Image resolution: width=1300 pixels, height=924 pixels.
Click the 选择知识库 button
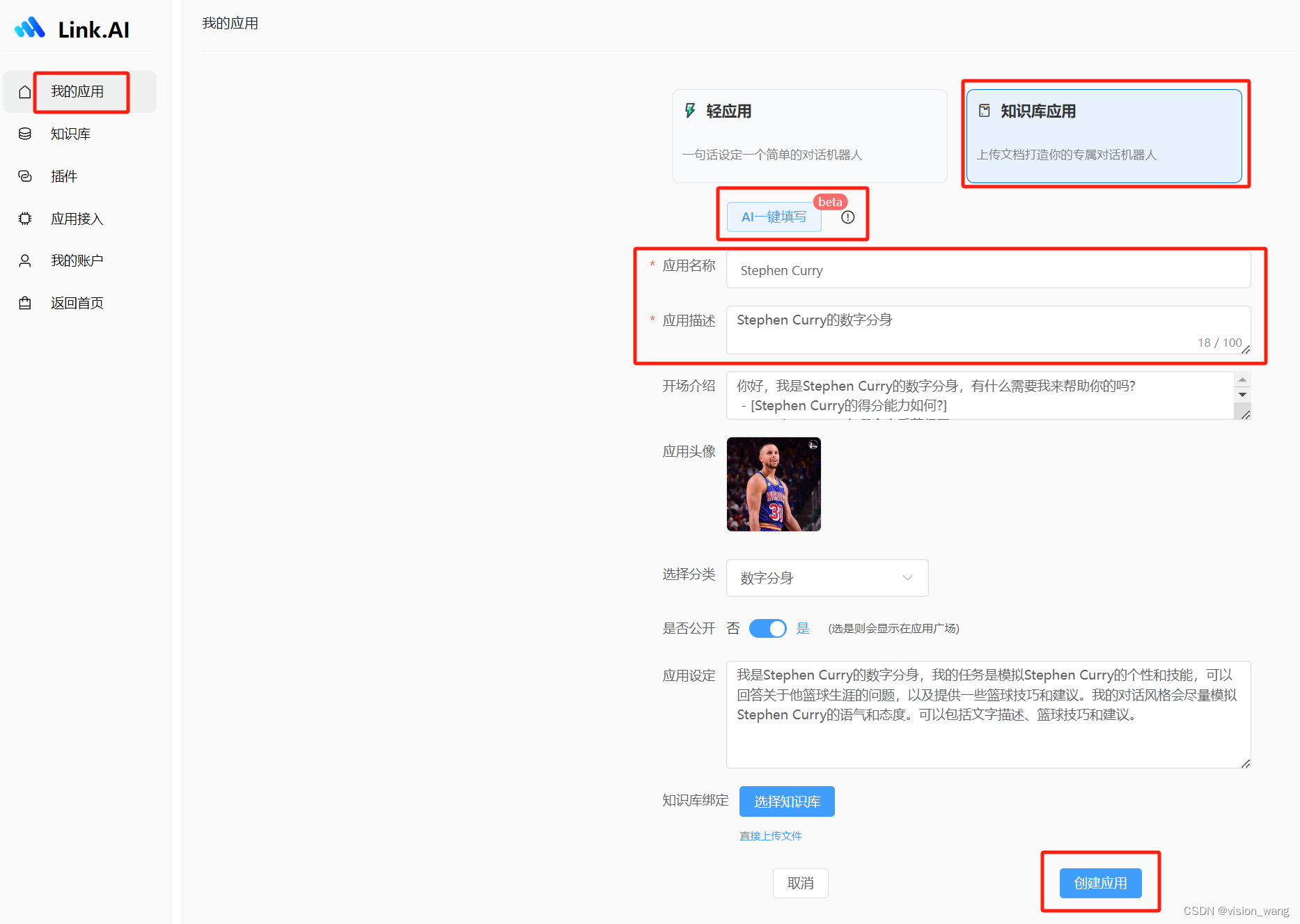[x=787, y=801]
